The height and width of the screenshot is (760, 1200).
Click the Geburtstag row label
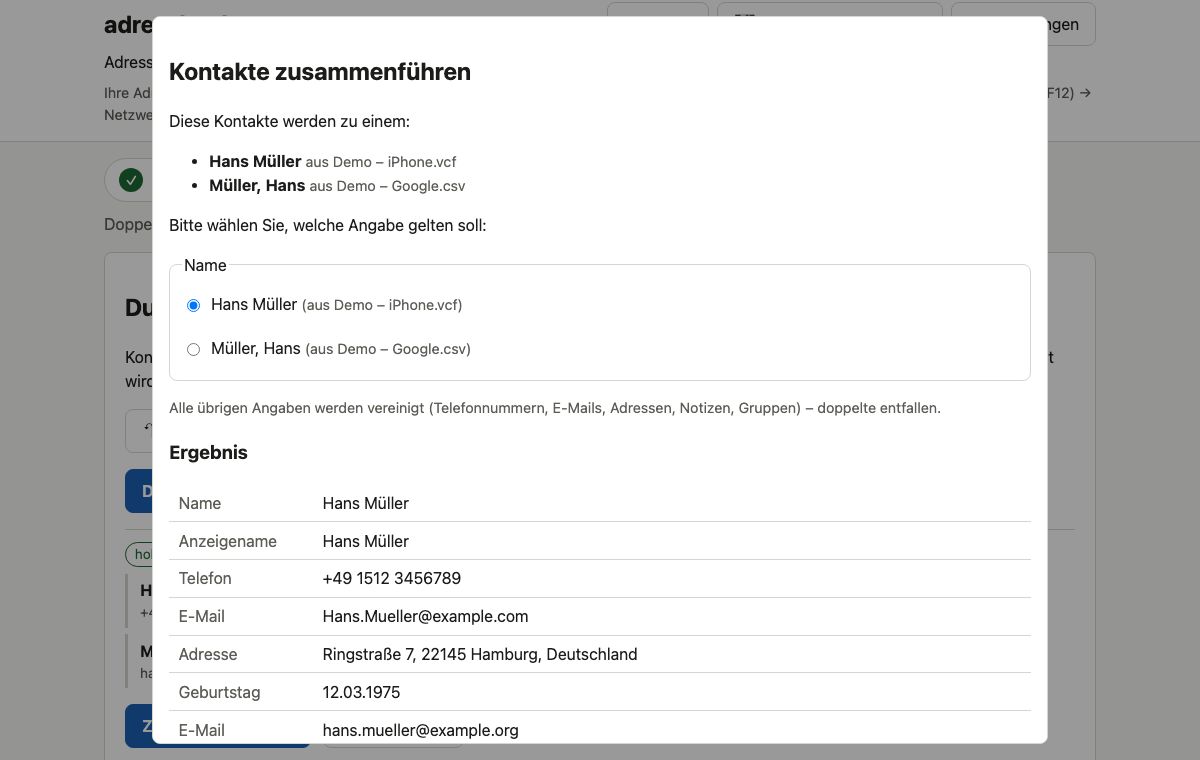[219, 693]
